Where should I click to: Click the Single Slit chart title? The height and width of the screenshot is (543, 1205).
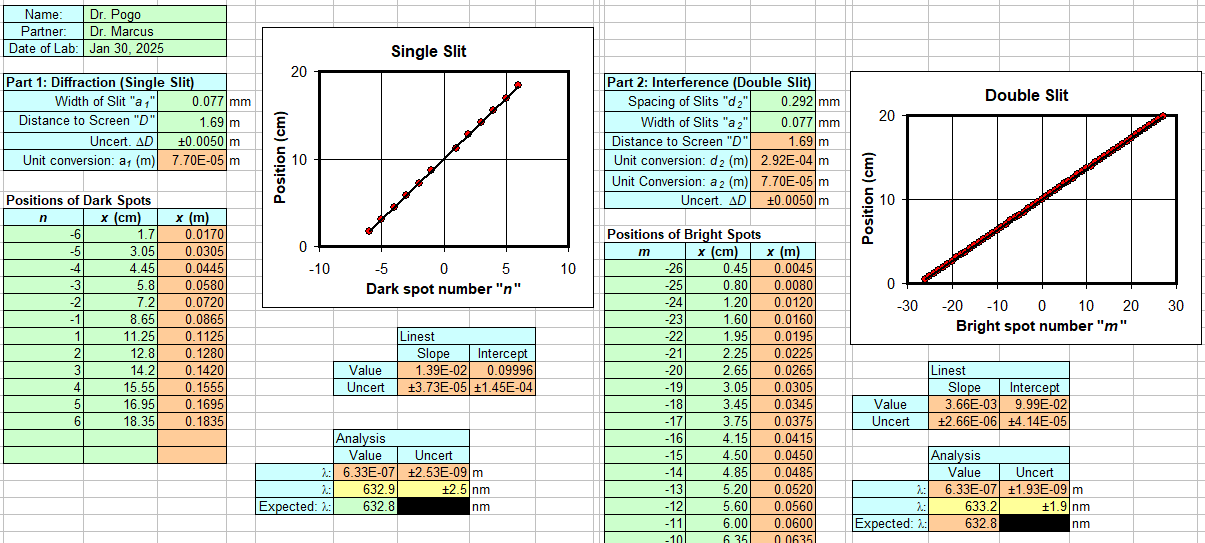[x=428, y=51]
